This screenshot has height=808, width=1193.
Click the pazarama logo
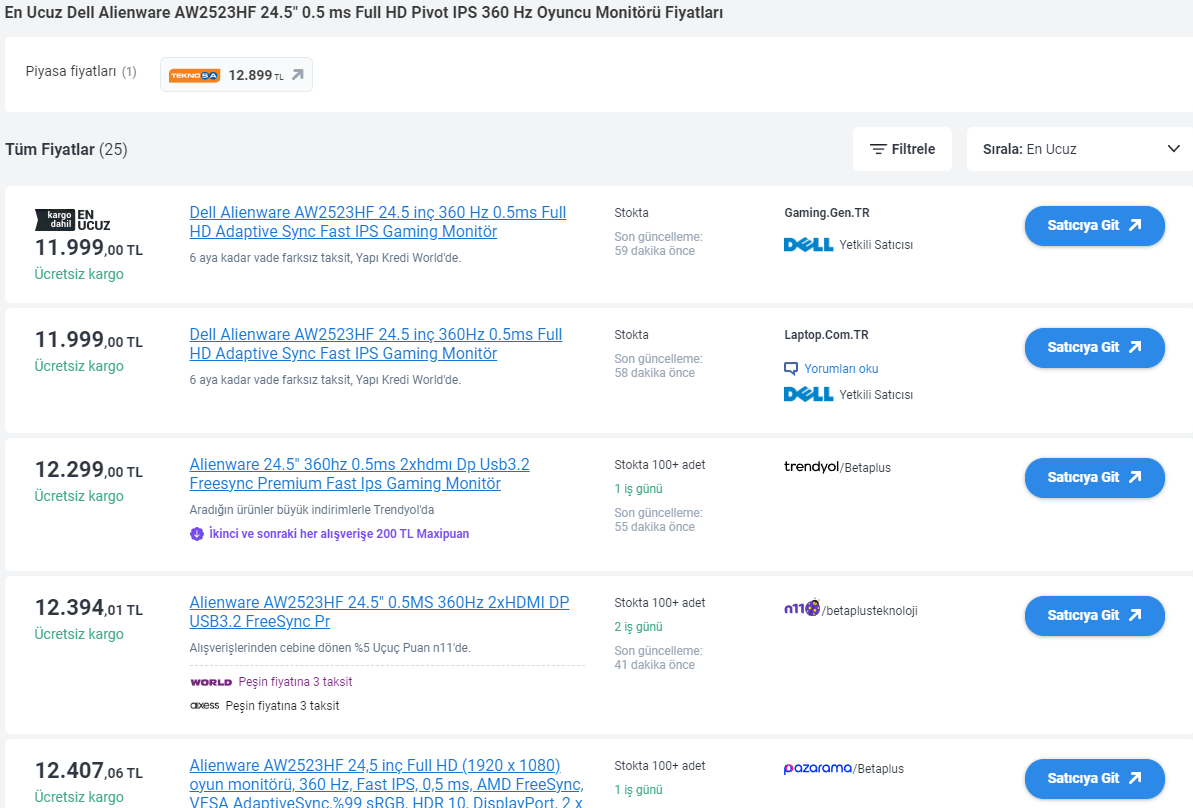point(818,768)
